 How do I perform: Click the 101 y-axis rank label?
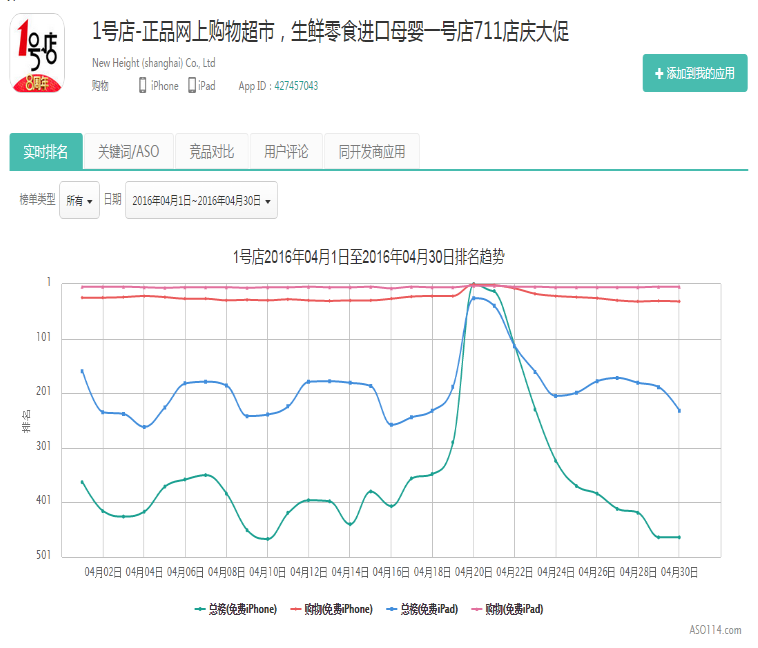pos(44,337)
